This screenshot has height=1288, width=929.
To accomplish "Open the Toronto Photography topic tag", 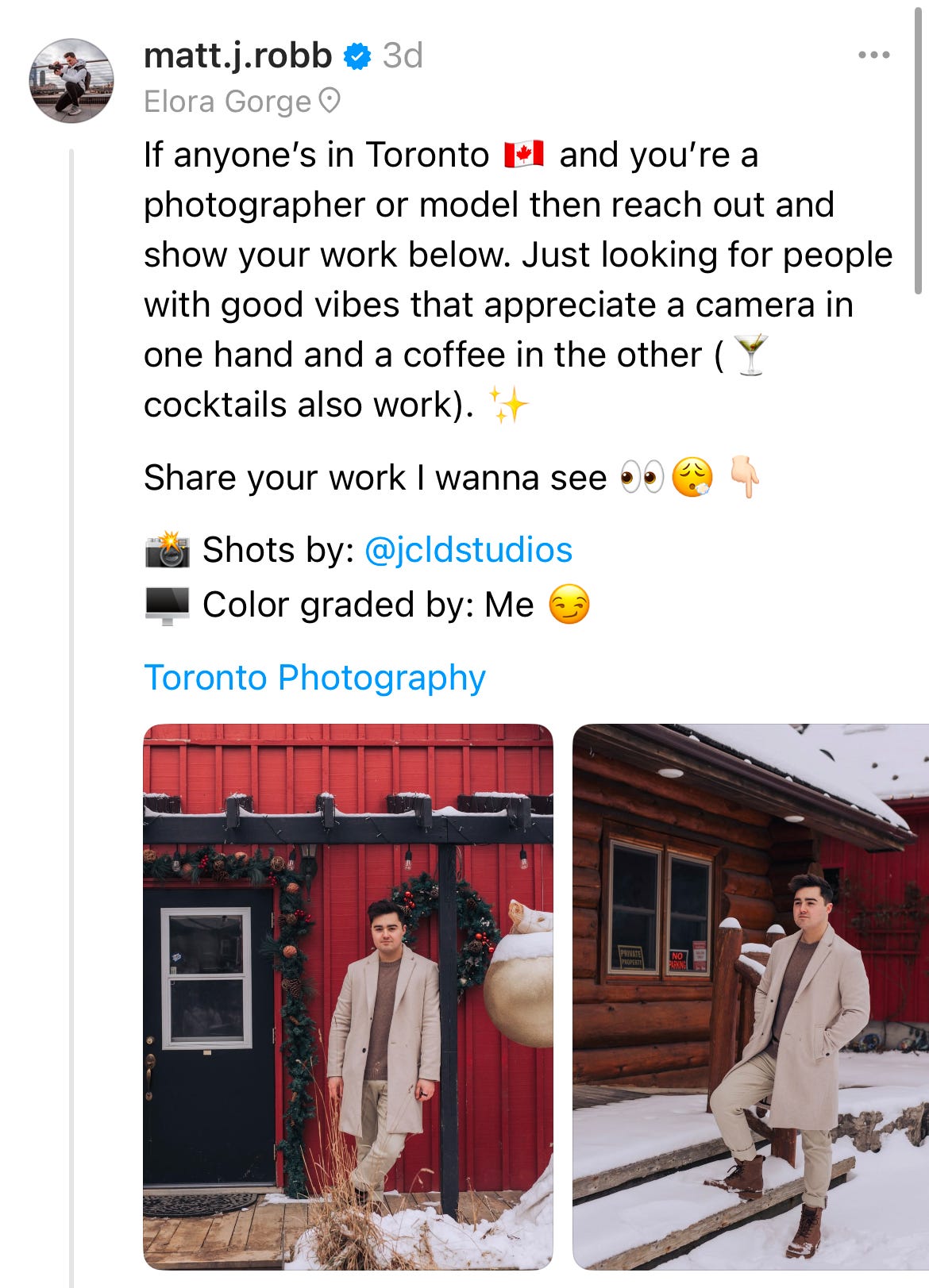I will (314, 678).
